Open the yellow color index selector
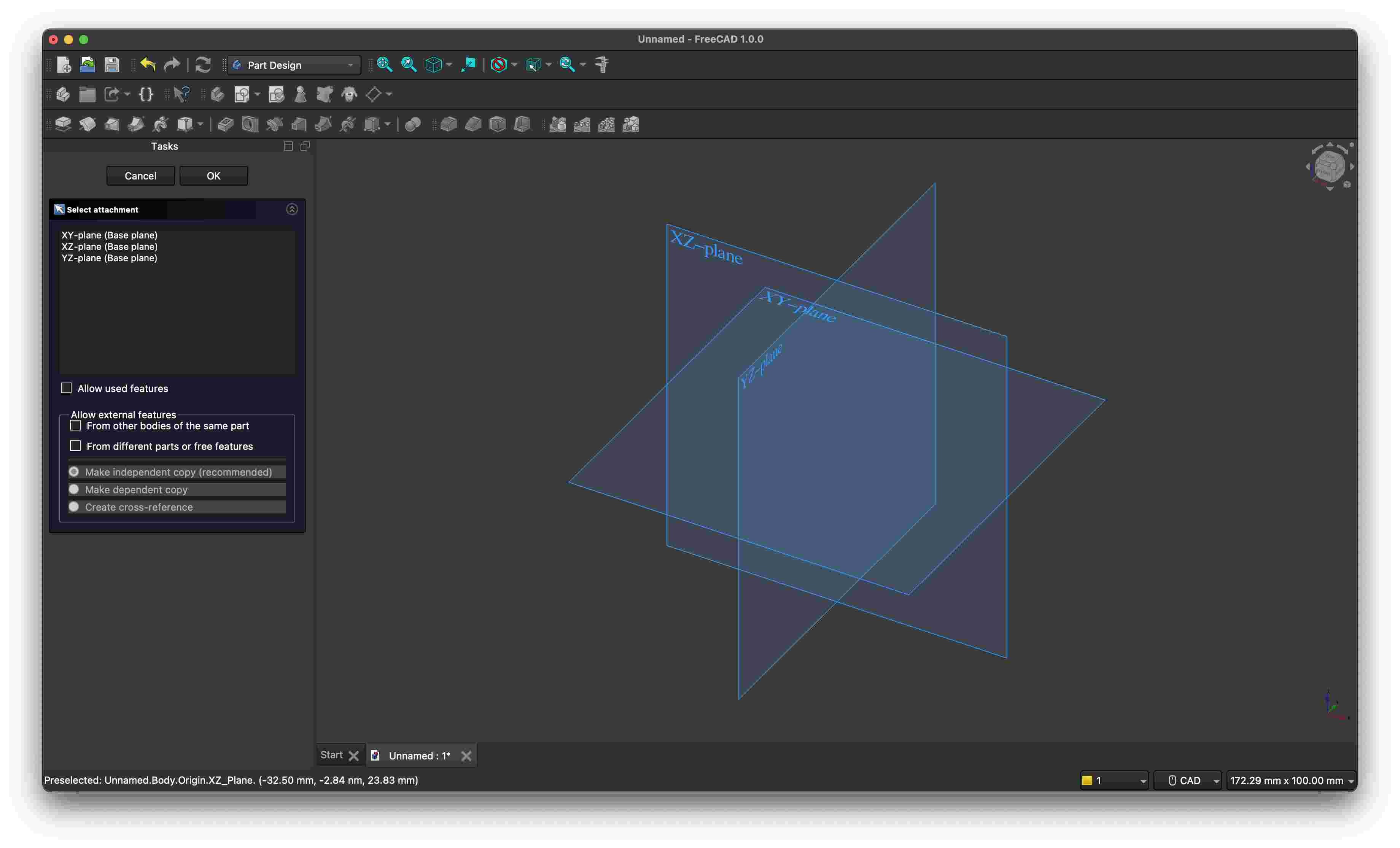Image resolution: width=1400 pixels, height=848 pixels. (1114, 780)
